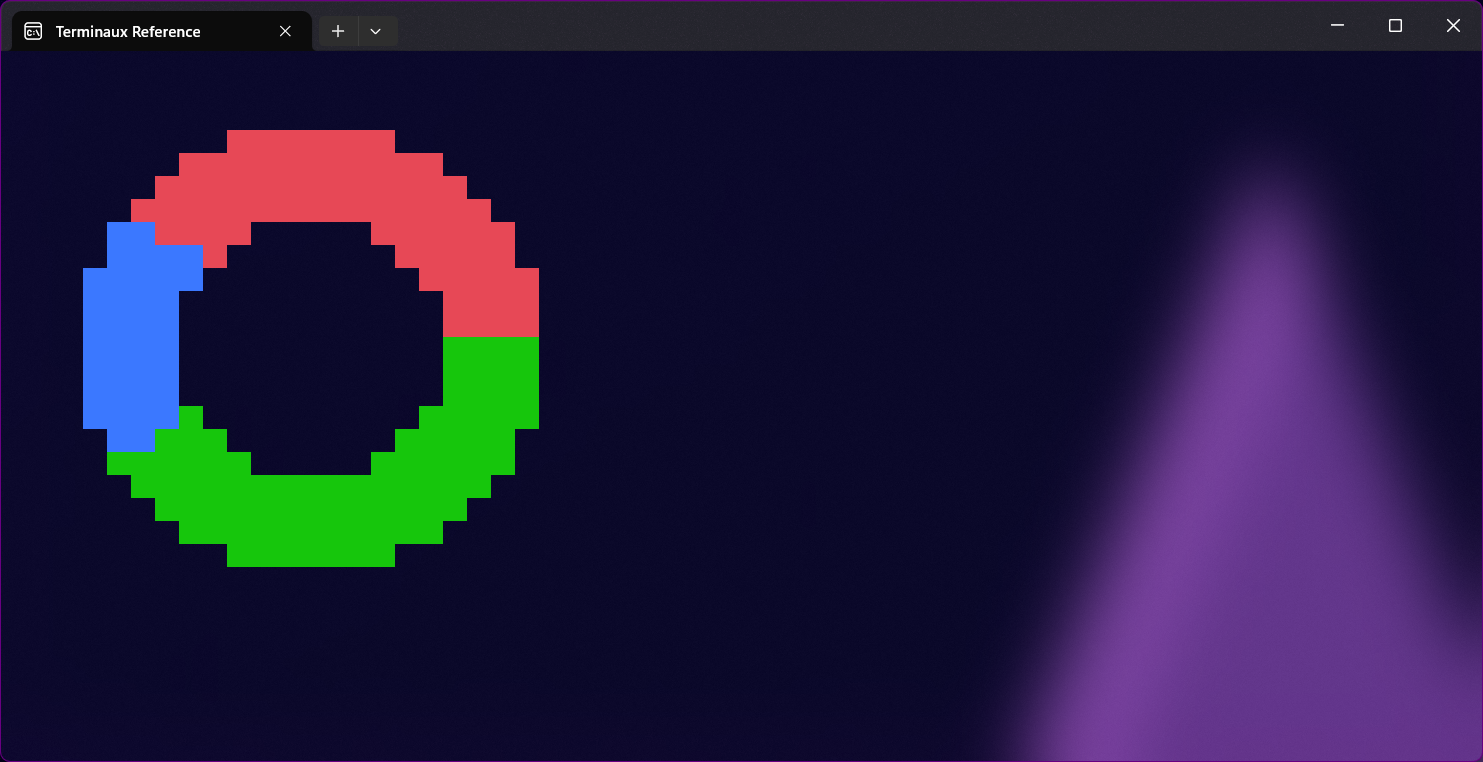The width and height of the screenshot is (1483, 762).
Task: Close the terminal window
Action: point(1453,26)
